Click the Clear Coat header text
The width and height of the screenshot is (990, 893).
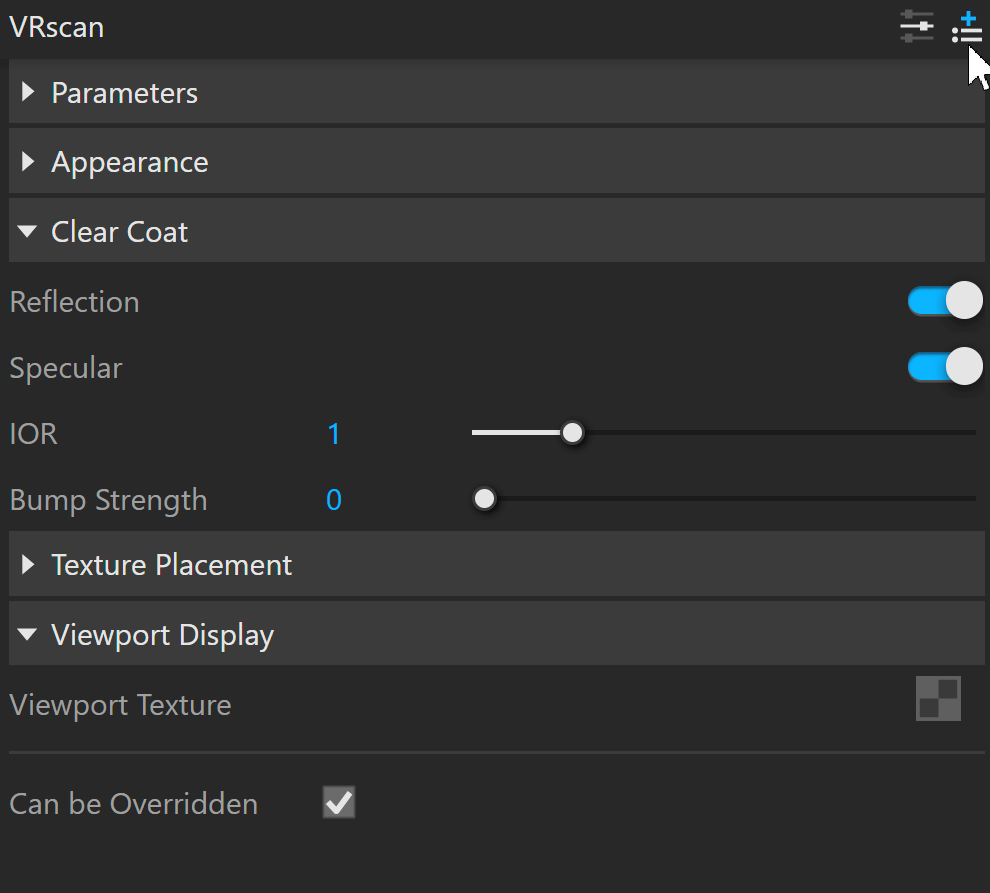point(119,232)
